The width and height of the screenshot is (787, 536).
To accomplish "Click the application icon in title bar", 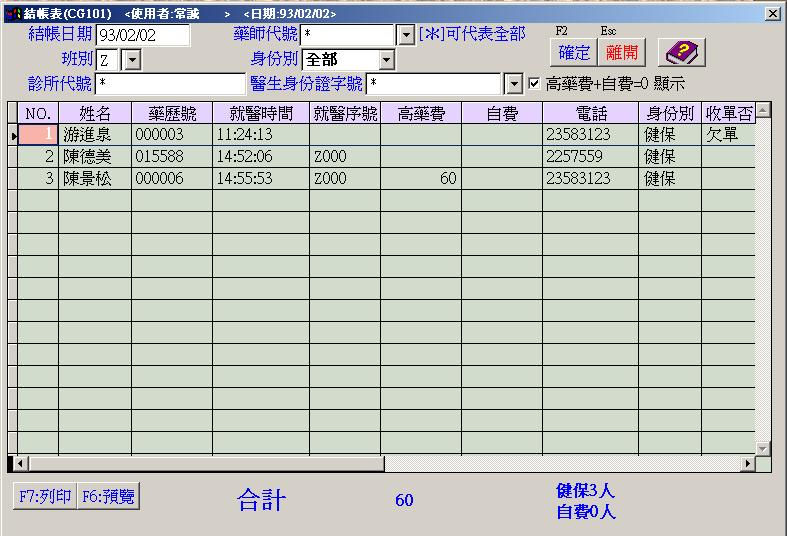I will pos(12,14).
